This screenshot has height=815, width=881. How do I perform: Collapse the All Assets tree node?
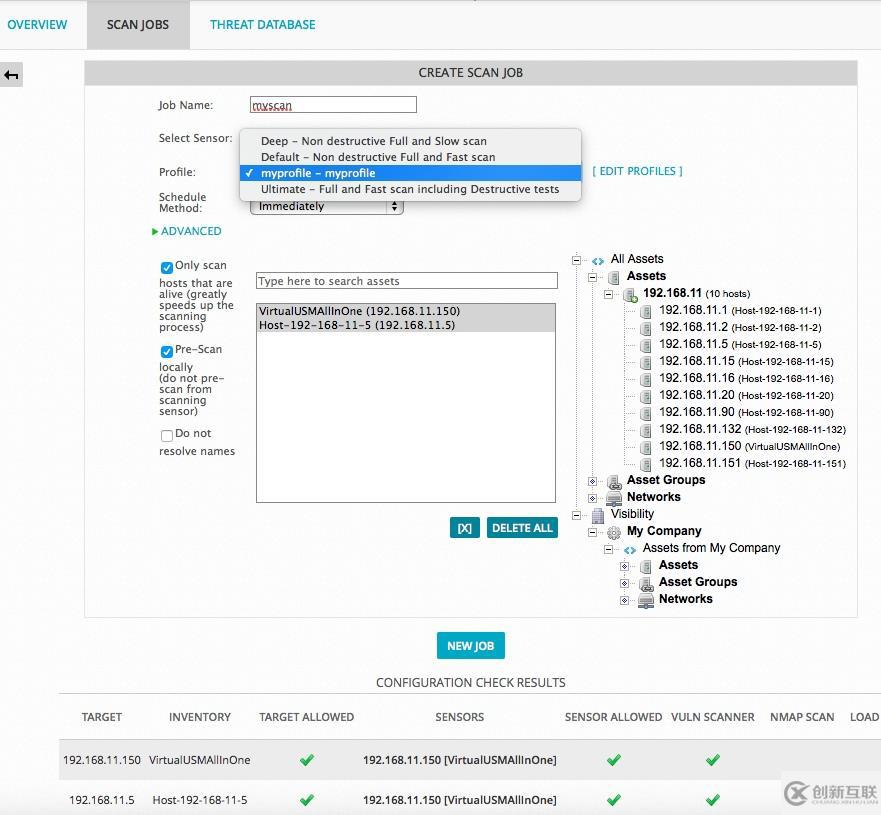576,260
